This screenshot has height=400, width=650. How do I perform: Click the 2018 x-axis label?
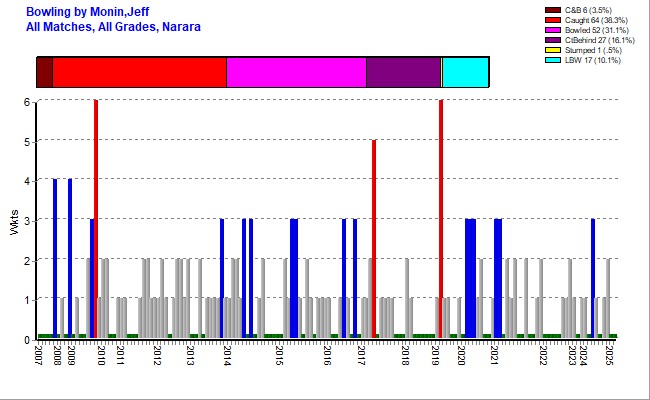(x=405, y=356)
